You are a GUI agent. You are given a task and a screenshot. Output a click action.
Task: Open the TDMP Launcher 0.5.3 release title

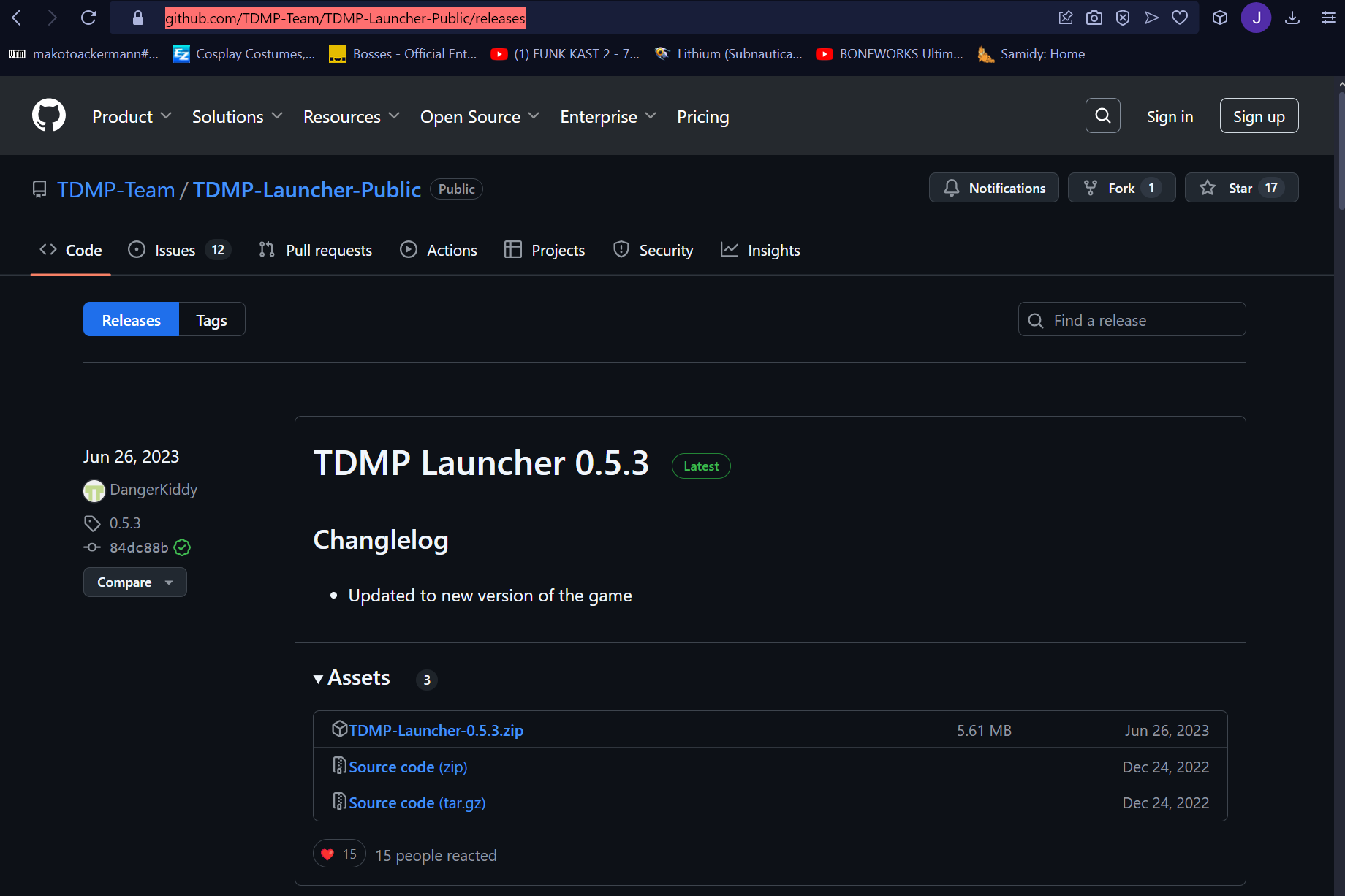tap(481, 463)
